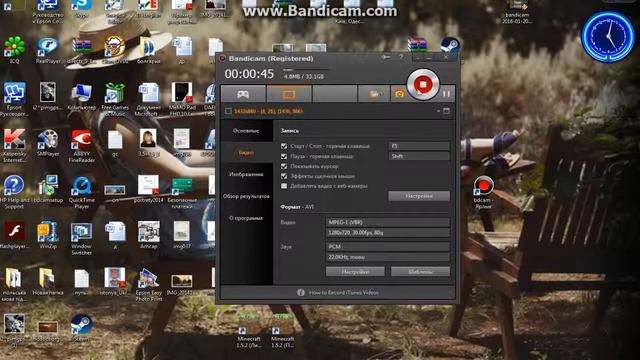The width and height of the screenshot is (640, 360).
Task: Open the ICQ desktop shortcut
Action: tap(14, 50)
